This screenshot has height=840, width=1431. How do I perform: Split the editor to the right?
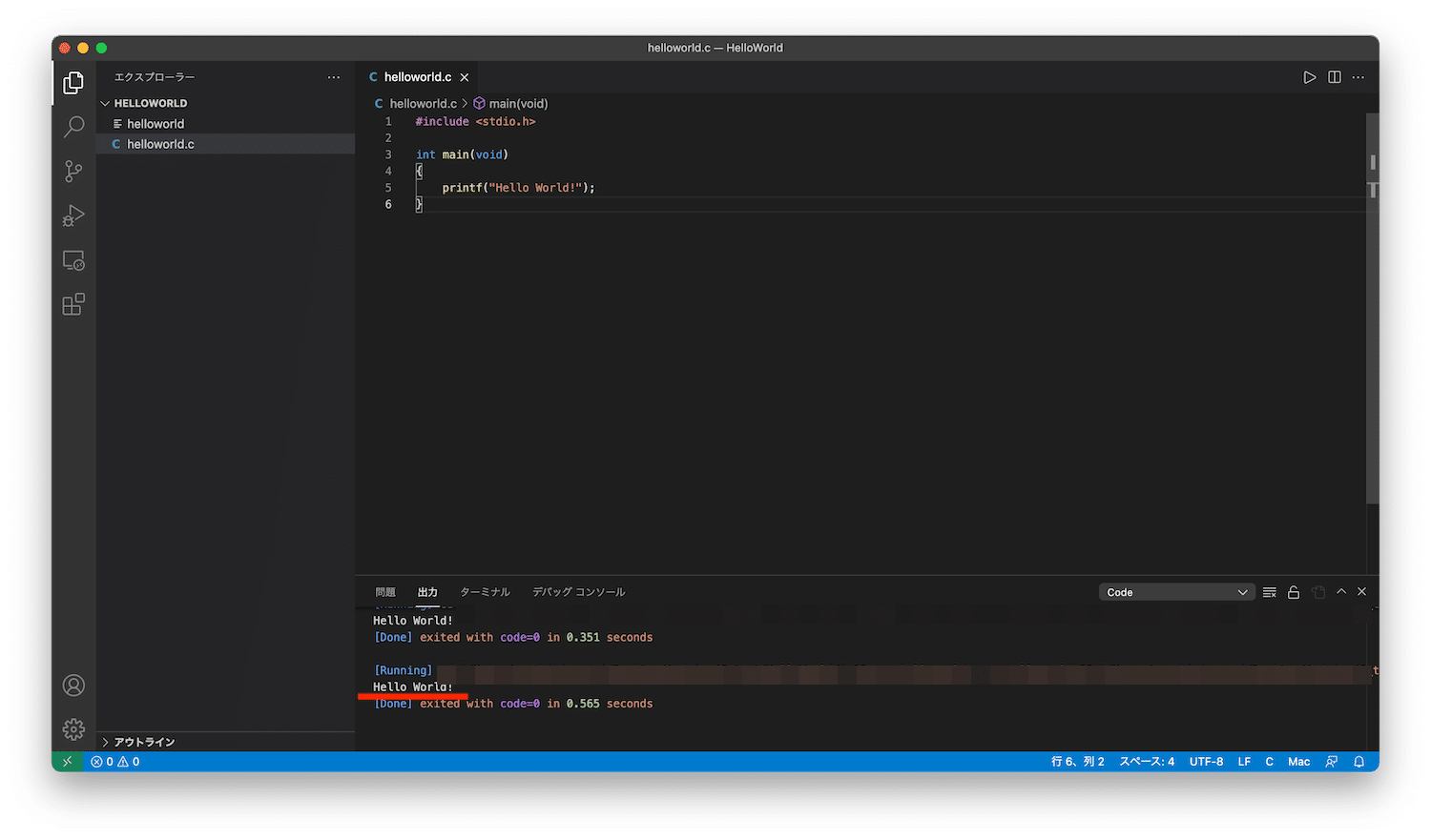click(x=1334, y=77)
